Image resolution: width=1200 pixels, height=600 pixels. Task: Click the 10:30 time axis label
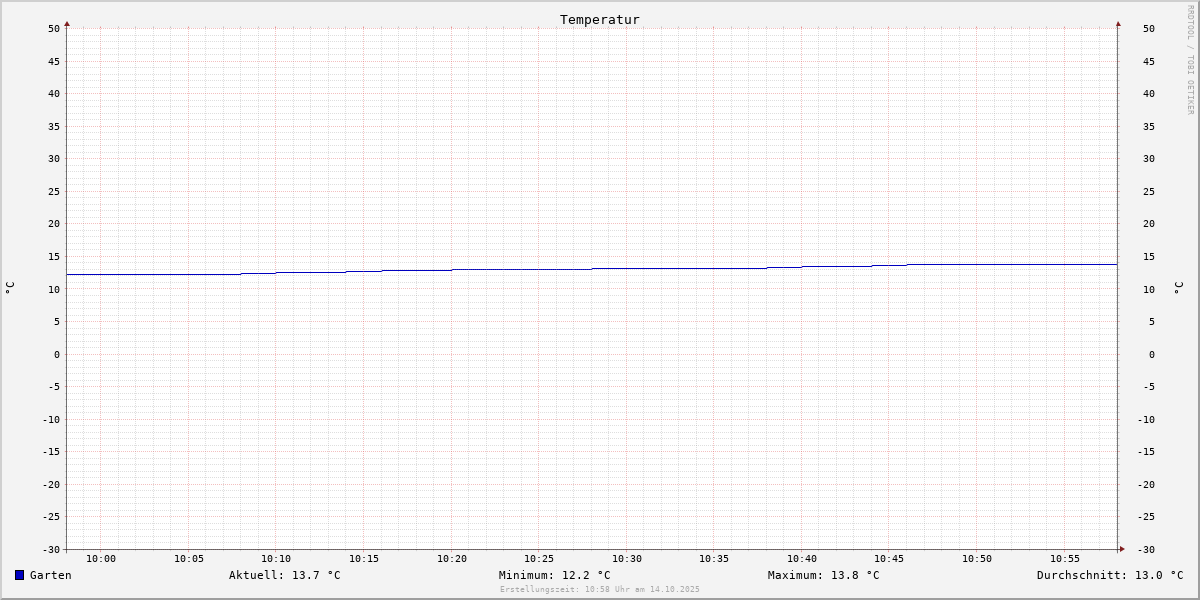click(627, 559)
